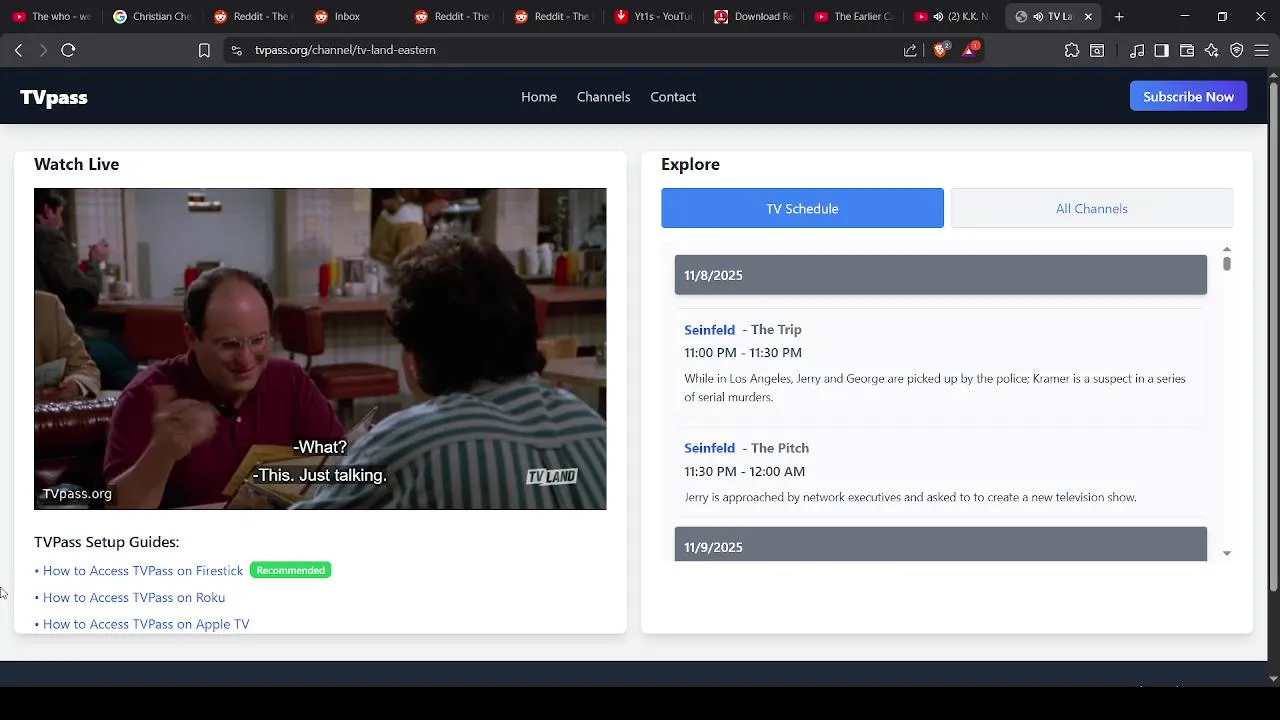Switch to the Download tab
Image resolution: width=1280 pixels, height=720 pixels.
coord(753,16)
